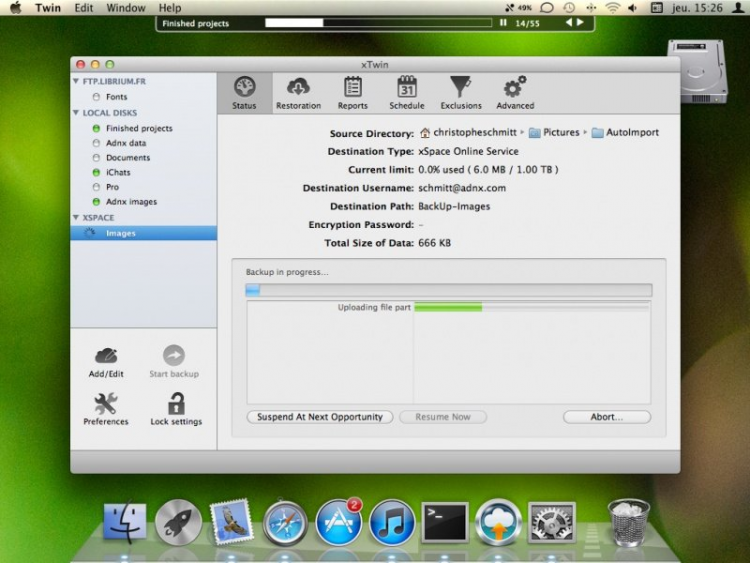This screenshot has height=563, width=750.
Task: Open the Reports clipboard icon
Action: click(x=353, y=88)
